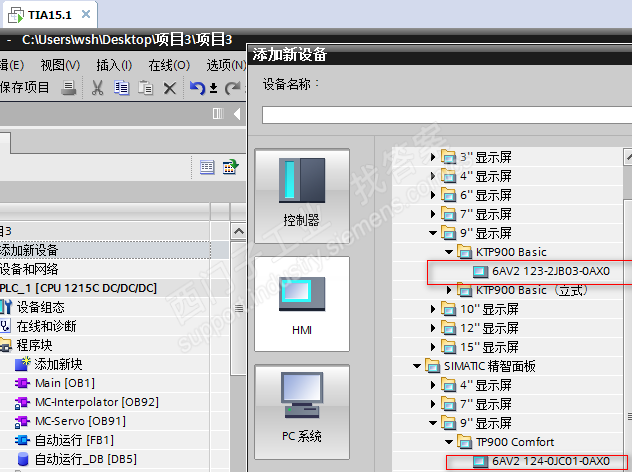The width and height of the screenshot is (632, 472).
Task: Select device 6AV2 123-2JB03-0AX0
Action: (551, 271)
